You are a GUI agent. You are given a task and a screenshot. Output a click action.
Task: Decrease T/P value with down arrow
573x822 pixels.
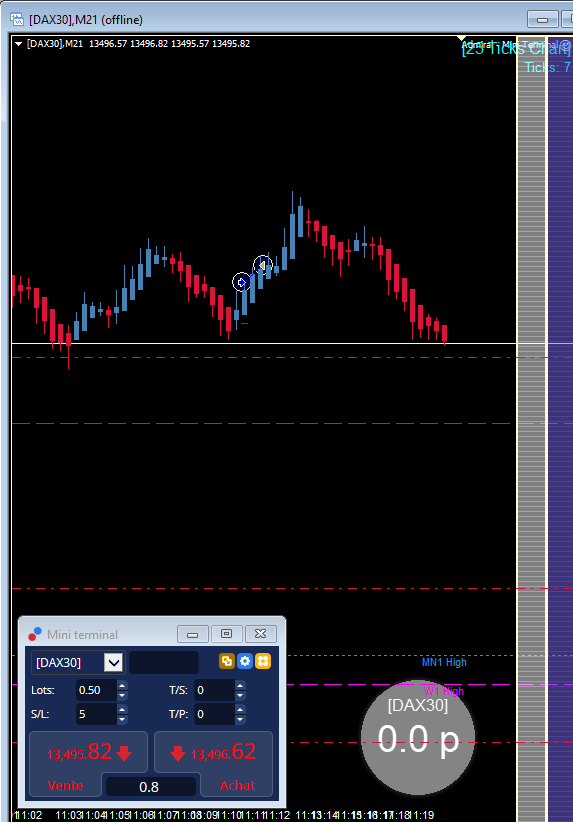tap(240, 719)
